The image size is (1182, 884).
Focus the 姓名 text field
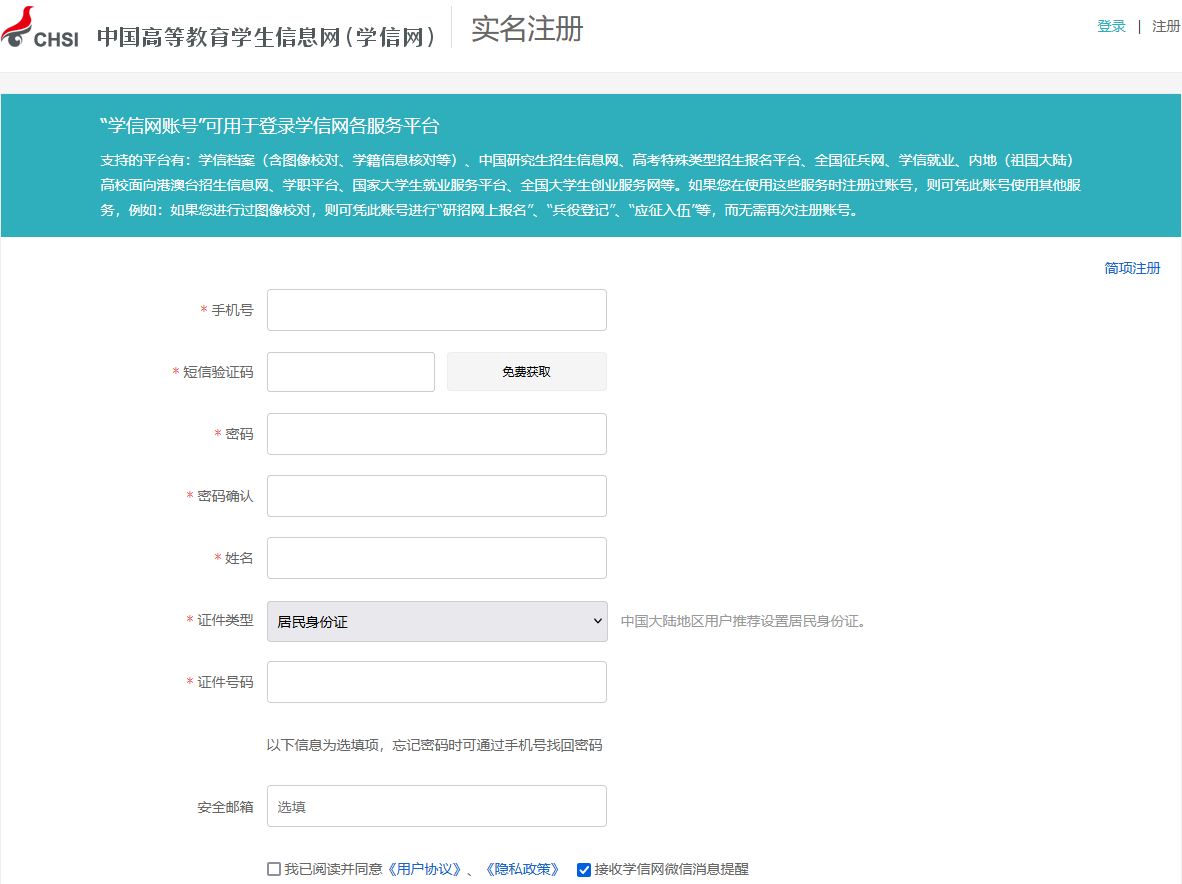pos(436,558)
